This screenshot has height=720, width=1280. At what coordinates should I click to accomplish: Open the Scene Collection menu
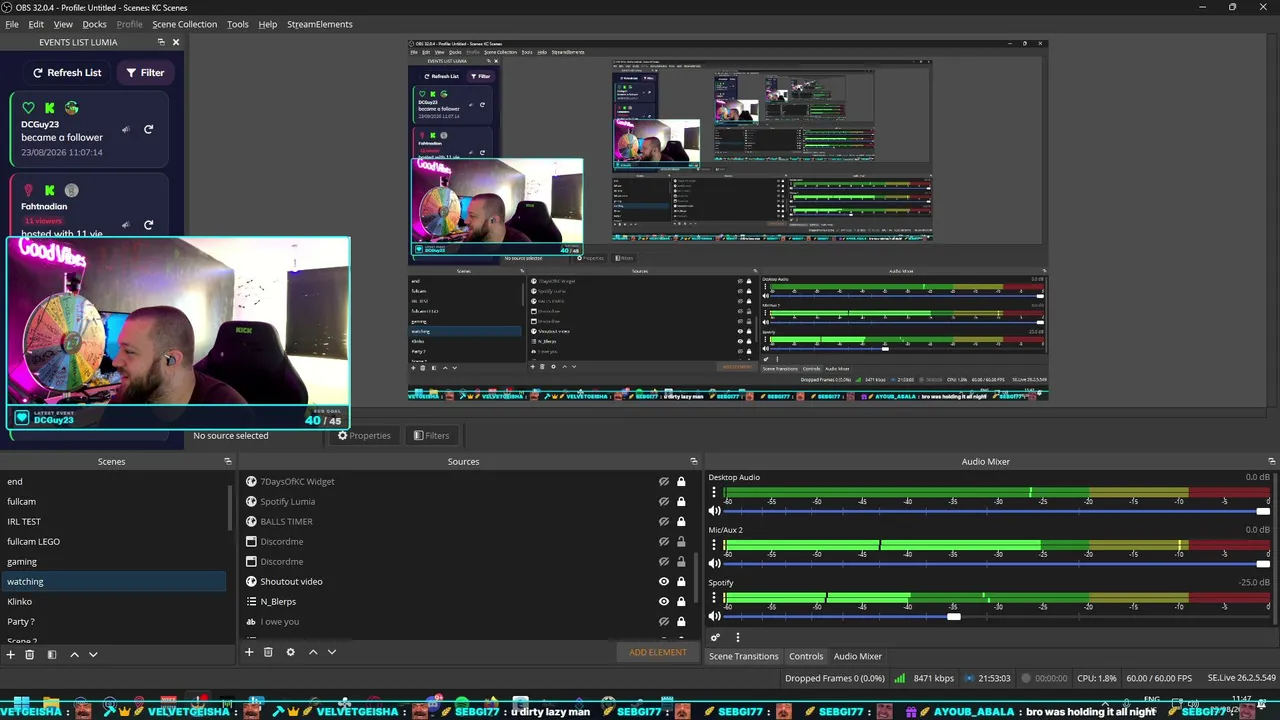pos(184,24)
